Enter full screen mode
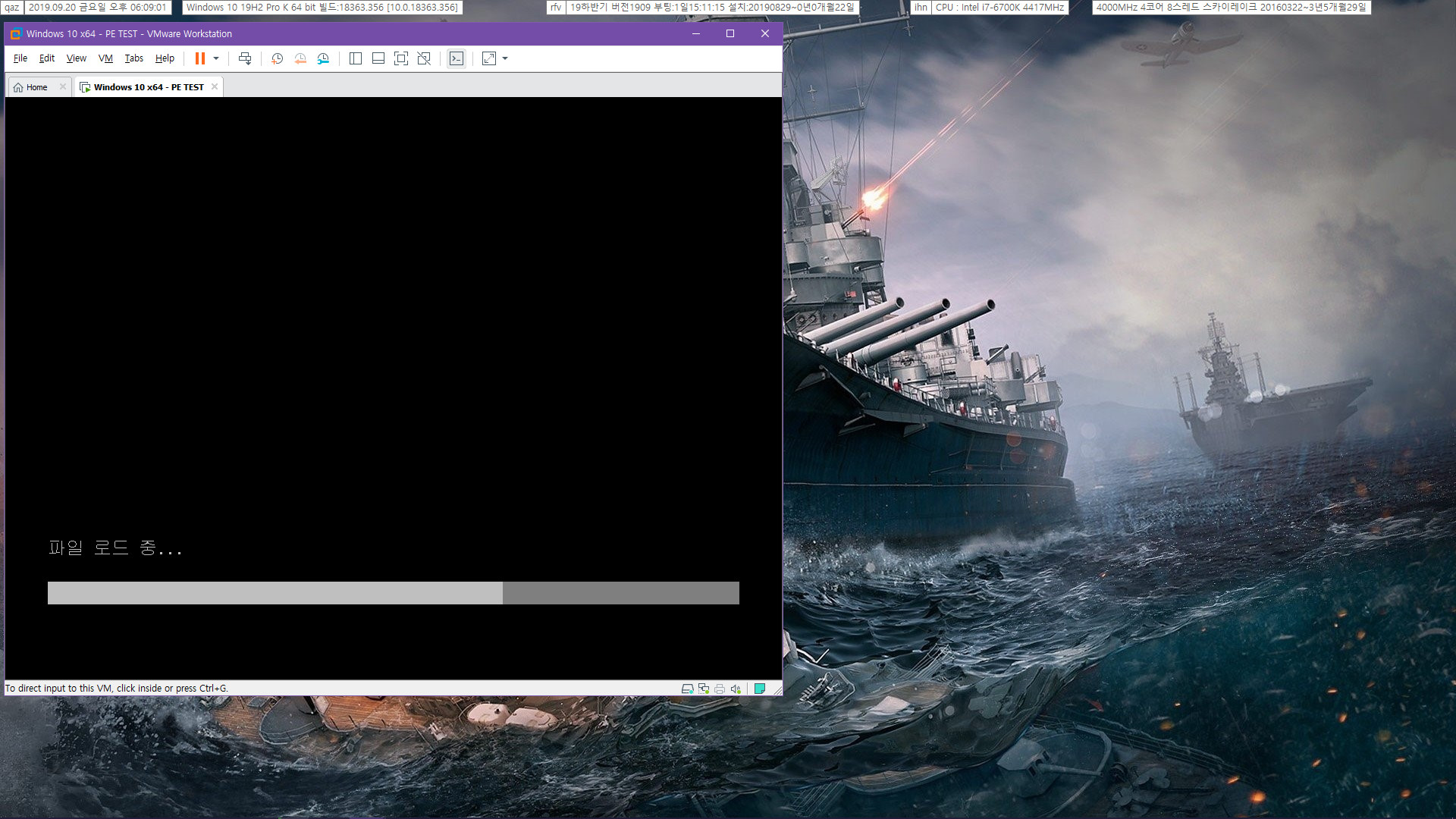Image resolution: width=1456 pixels, height=819 pixels. tap(401, 58)
